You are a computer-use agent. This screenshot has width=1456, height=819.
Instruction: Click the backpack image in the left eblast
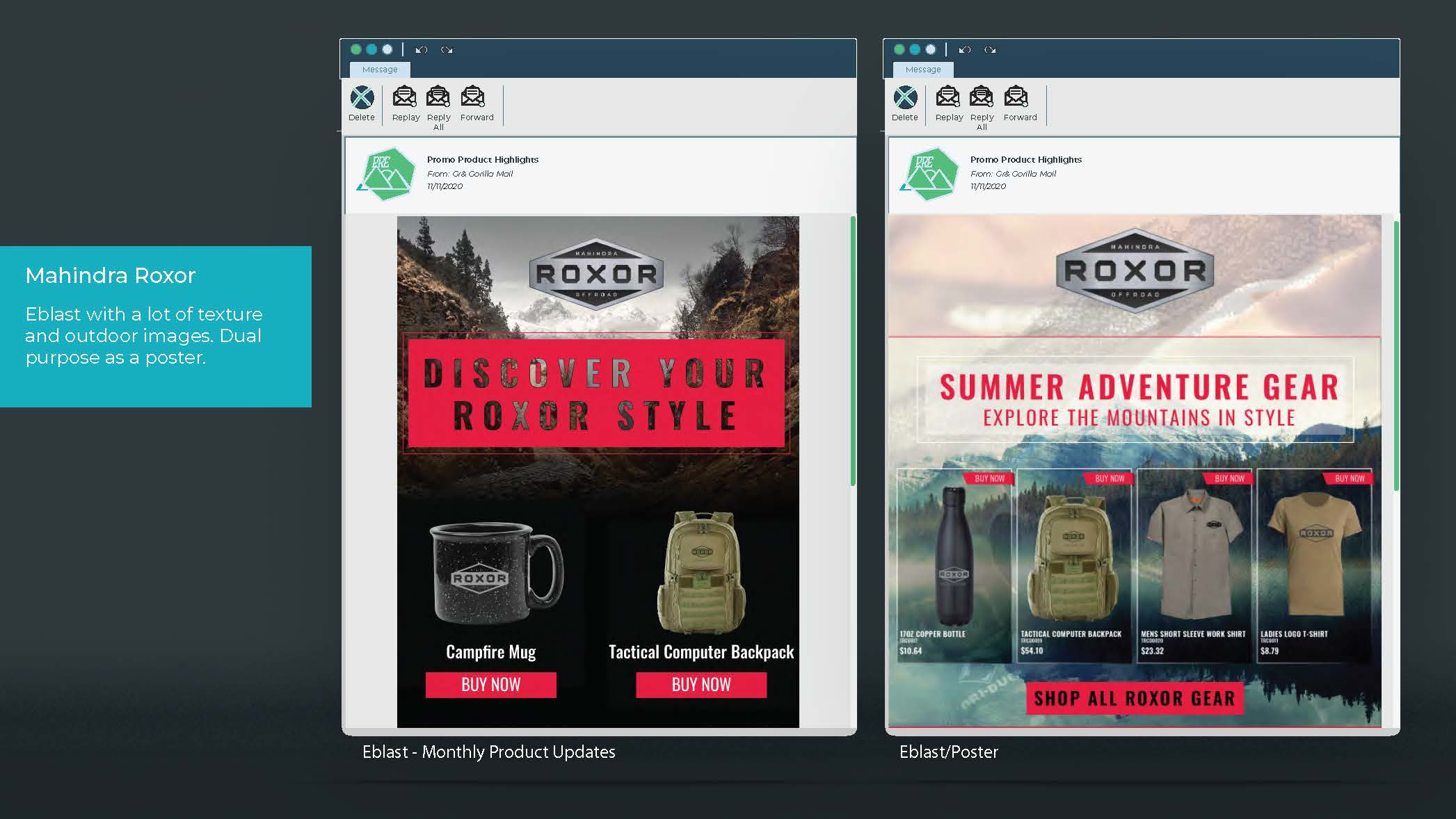(701, 571)
